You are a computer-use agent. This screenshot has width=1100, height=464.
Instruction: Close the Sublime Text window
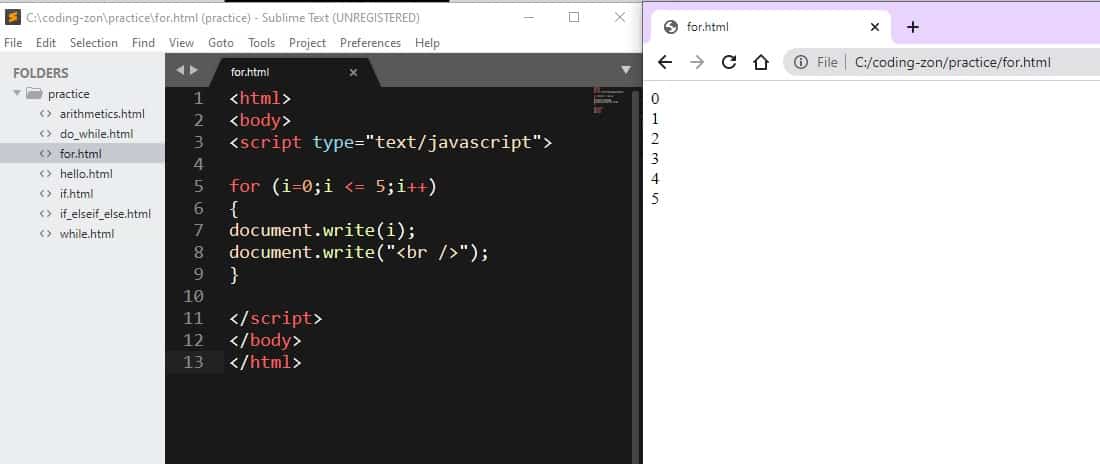pos(619,17)
